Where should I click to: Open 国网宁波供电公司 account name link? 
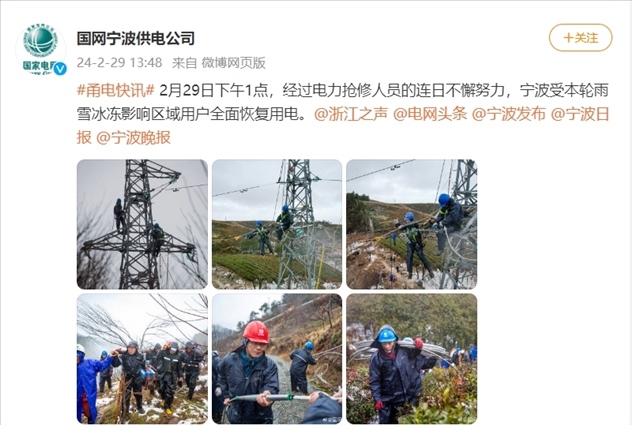coord(136,38)
